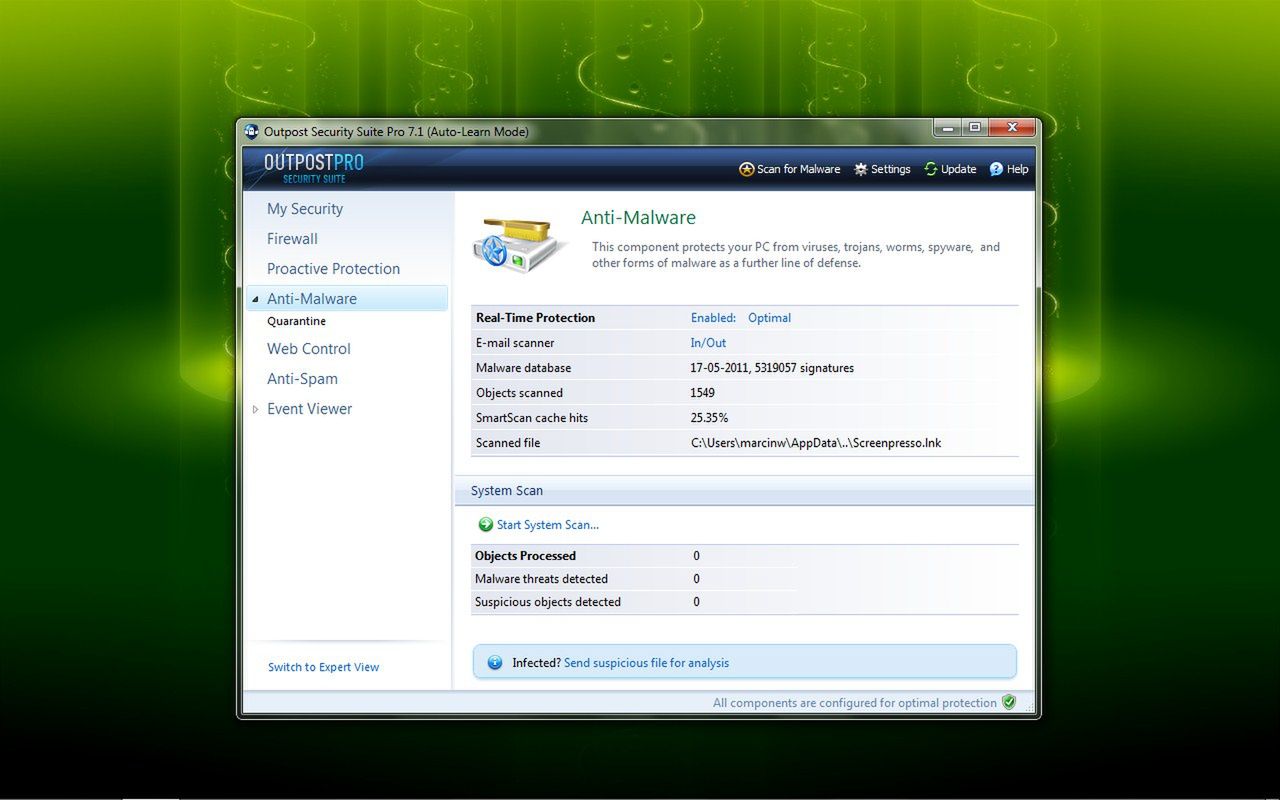Click the Malware database label

point(524,368)
